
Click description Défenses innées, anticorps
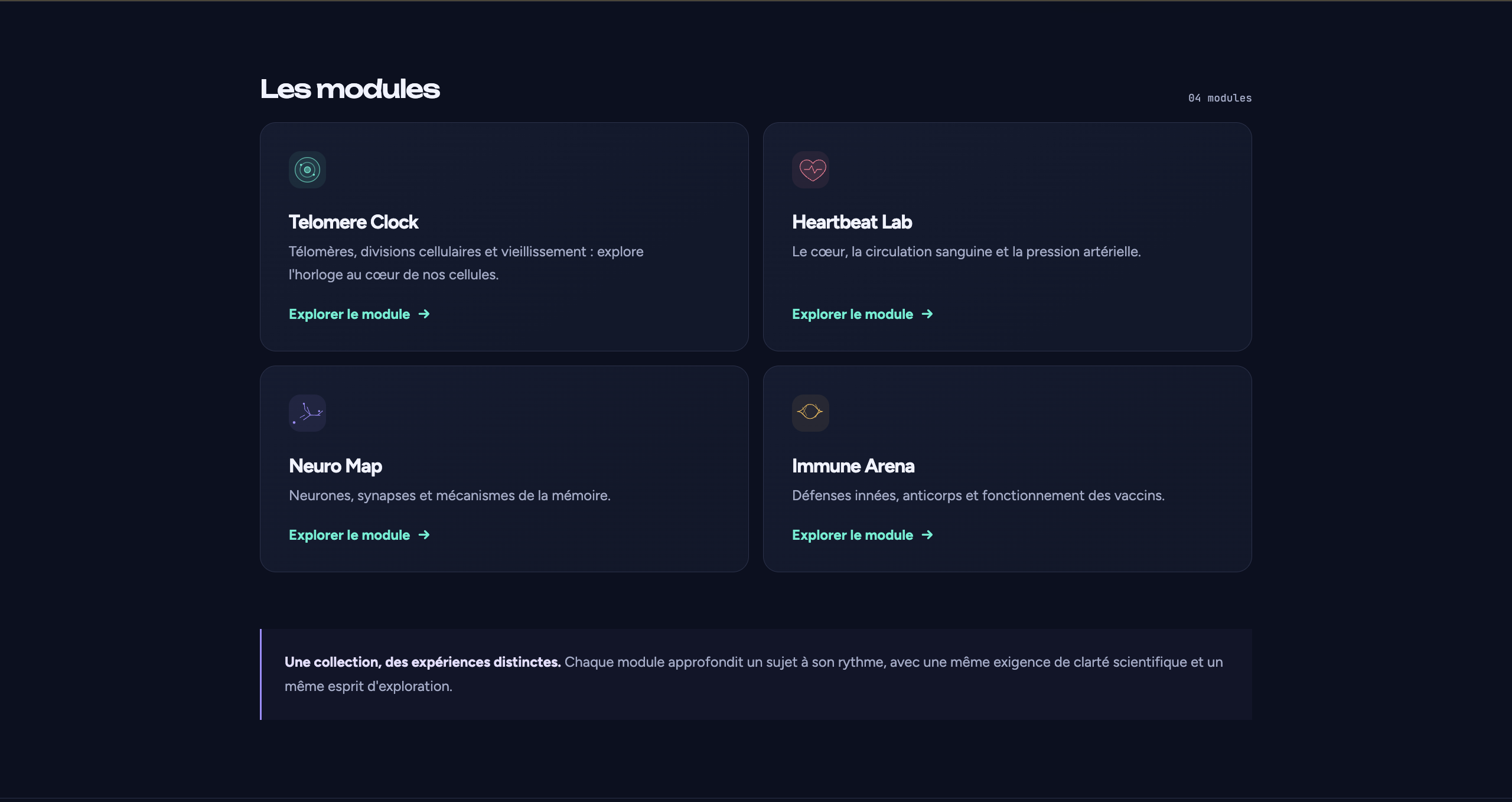pyautogui.click(x=978, y=495)
